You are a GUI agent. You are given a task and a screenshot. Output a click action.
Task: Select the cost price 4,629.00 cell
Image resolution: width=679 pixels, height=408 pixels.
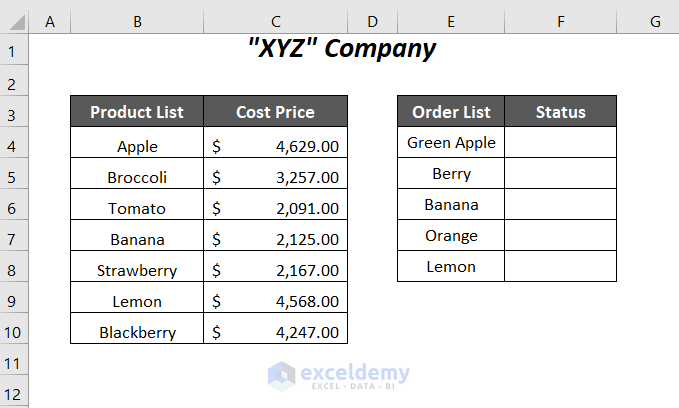point(275,147)
